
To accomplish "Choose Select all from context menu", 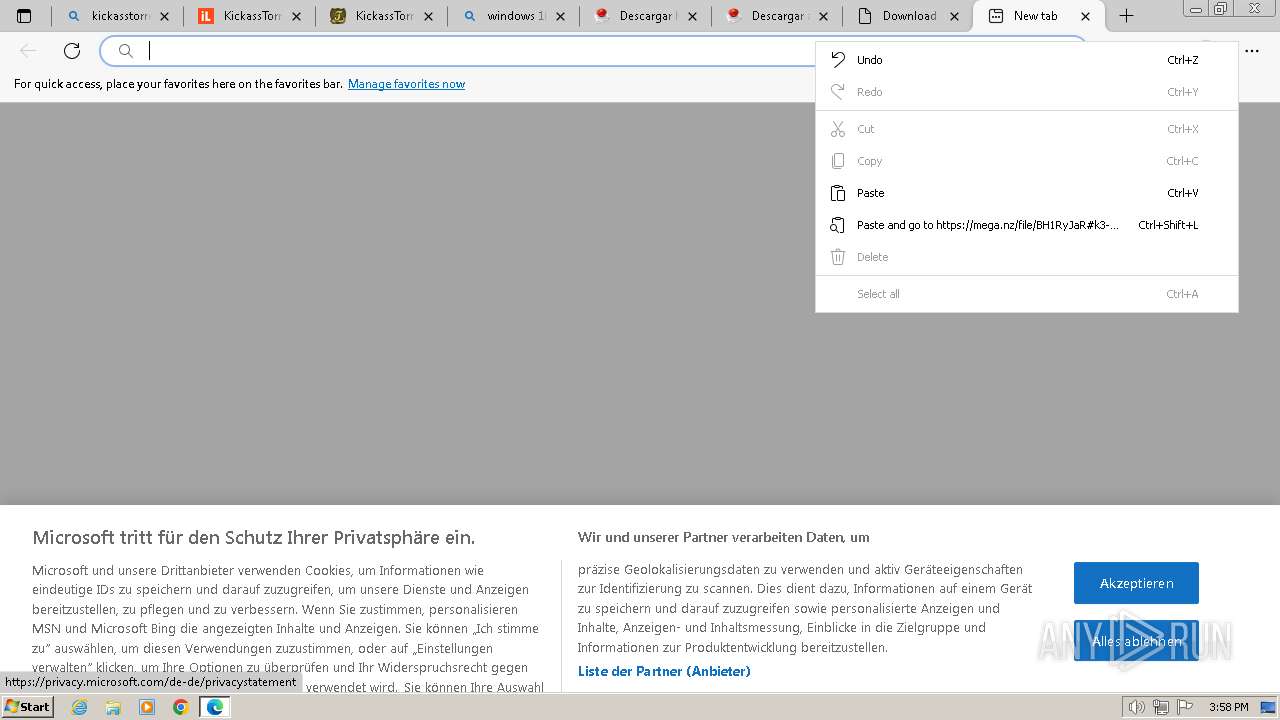I will click(1027, 294).
